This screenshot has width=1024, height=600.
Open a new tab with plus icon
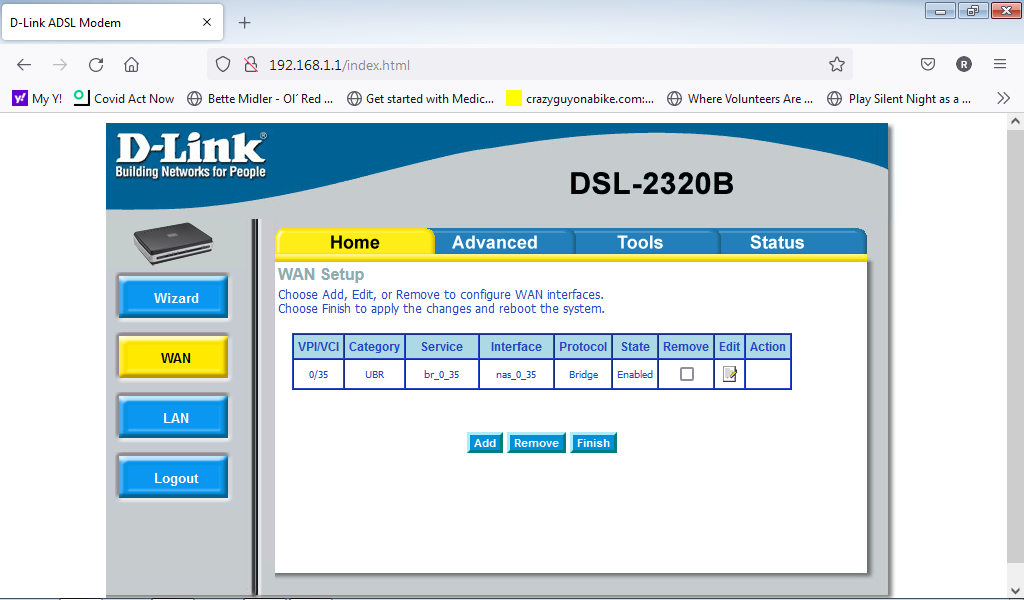tap(244, 23)
